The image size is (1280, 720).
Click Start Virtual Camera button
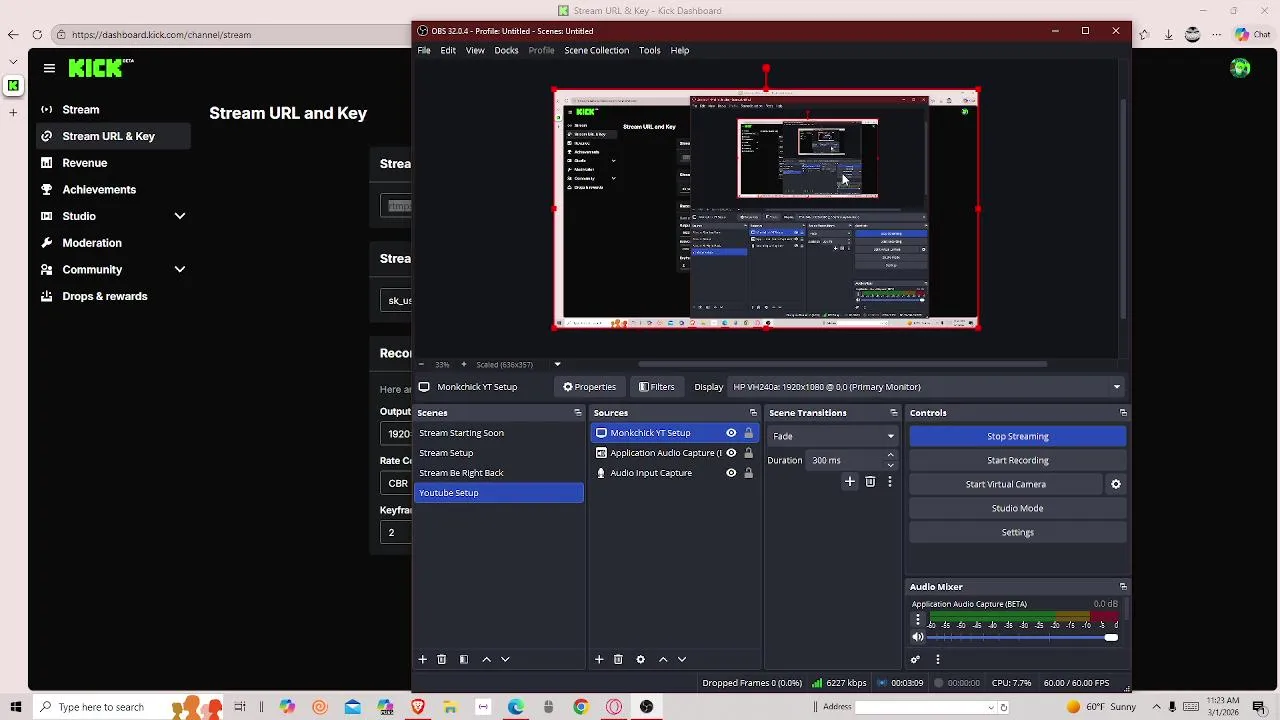click(x=1006, y=484)
